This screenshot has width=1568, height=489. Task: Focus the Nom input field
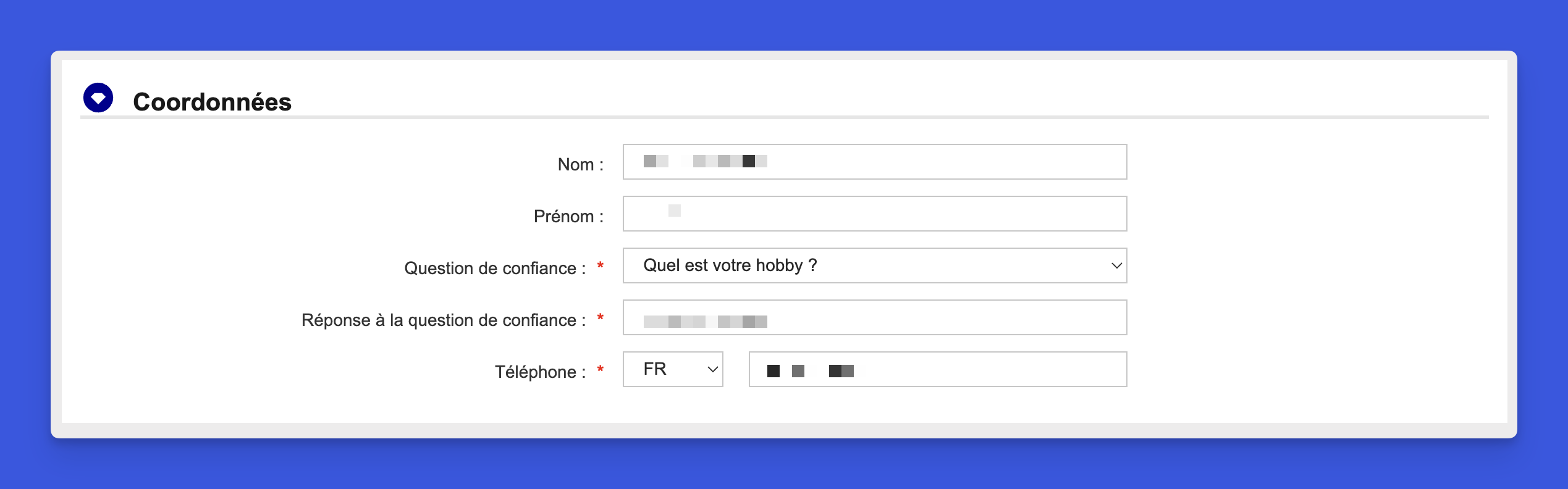click(x=874, y=162)
